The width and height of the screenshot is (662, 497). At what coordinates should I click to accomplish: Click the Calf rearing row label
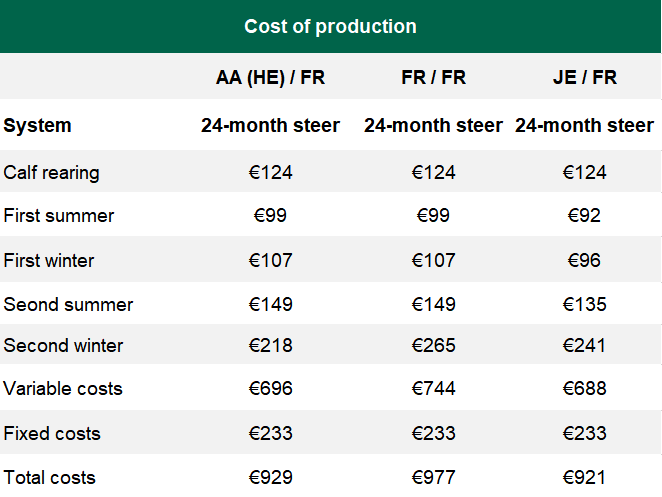tap(52, 172)
